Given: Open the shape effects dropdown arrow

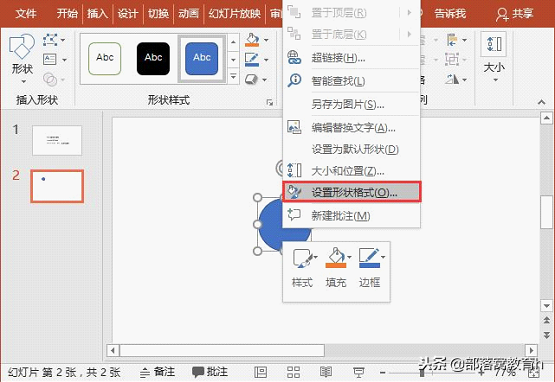Looking at the screenshot, I should click(264, 80).
